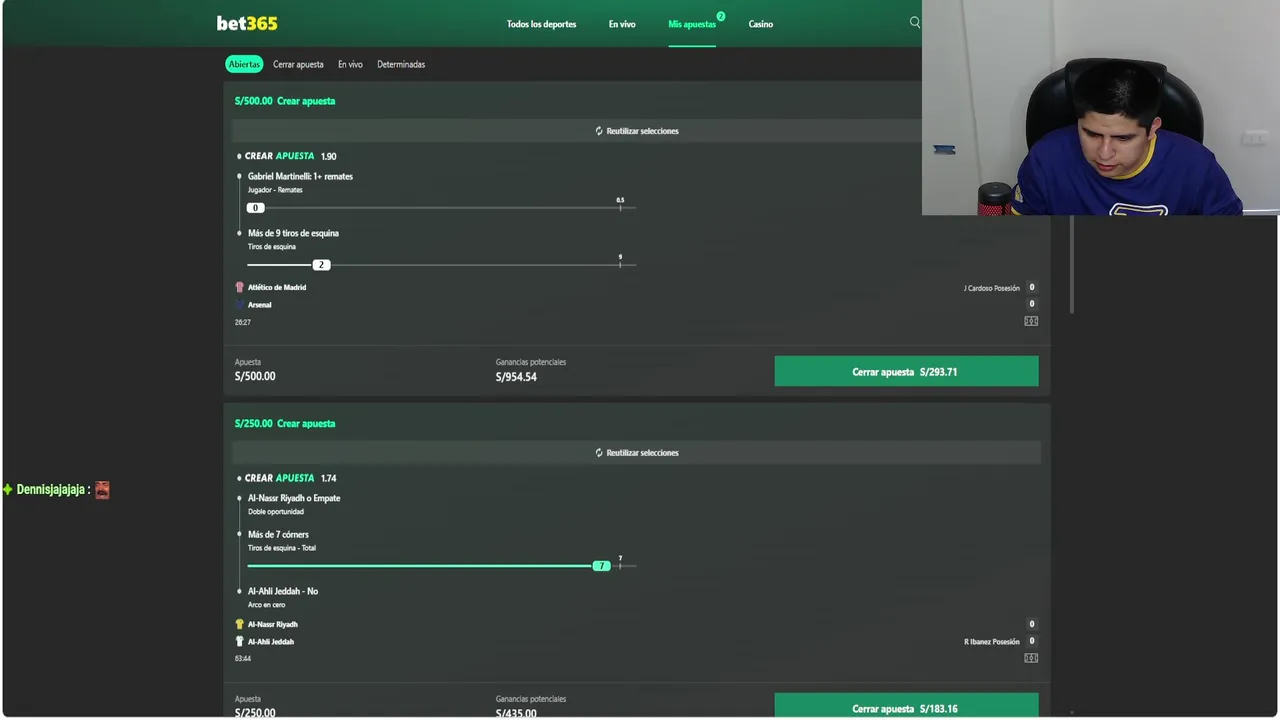This screenshot has width=1280, height=720.
Task: Open Todos los deportes menu
Action: point(541,24)
